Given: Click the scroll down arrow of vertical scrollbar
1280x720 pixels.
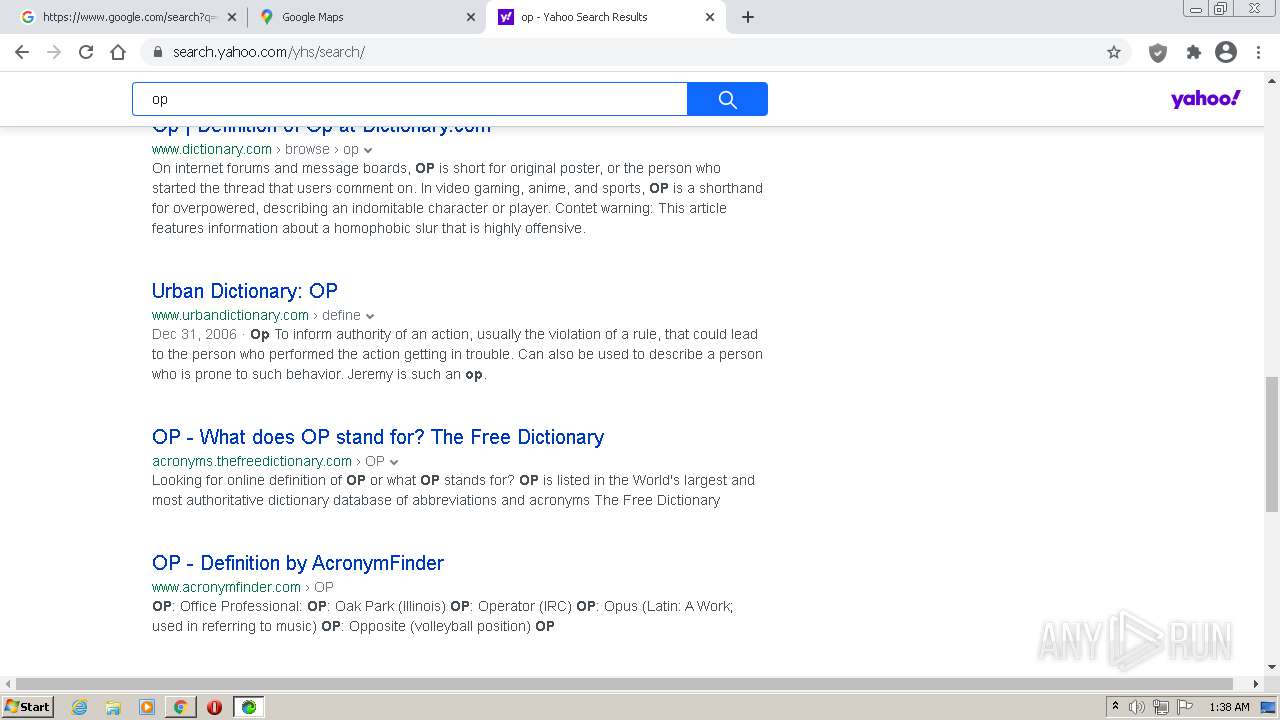Looking at the screenshot, I should [x=1271, y=667].
